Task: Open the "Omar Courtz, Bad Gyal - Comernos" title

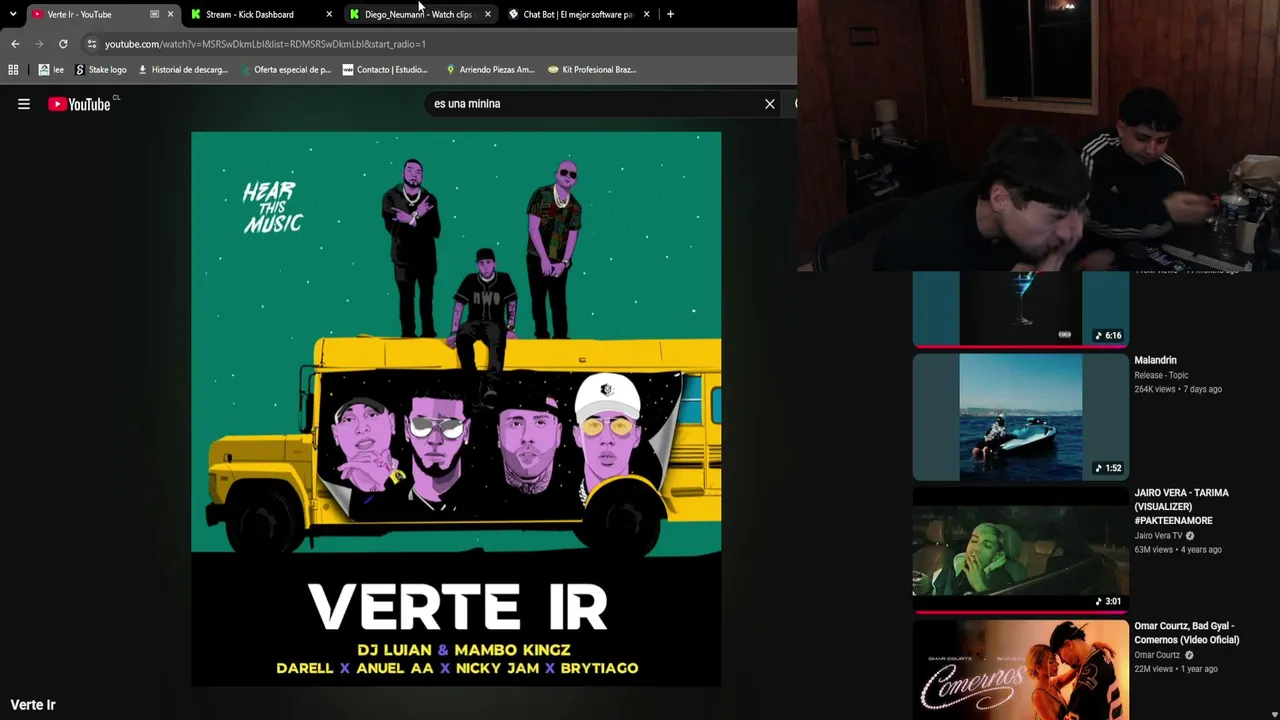Action: tap(1186, 633)
